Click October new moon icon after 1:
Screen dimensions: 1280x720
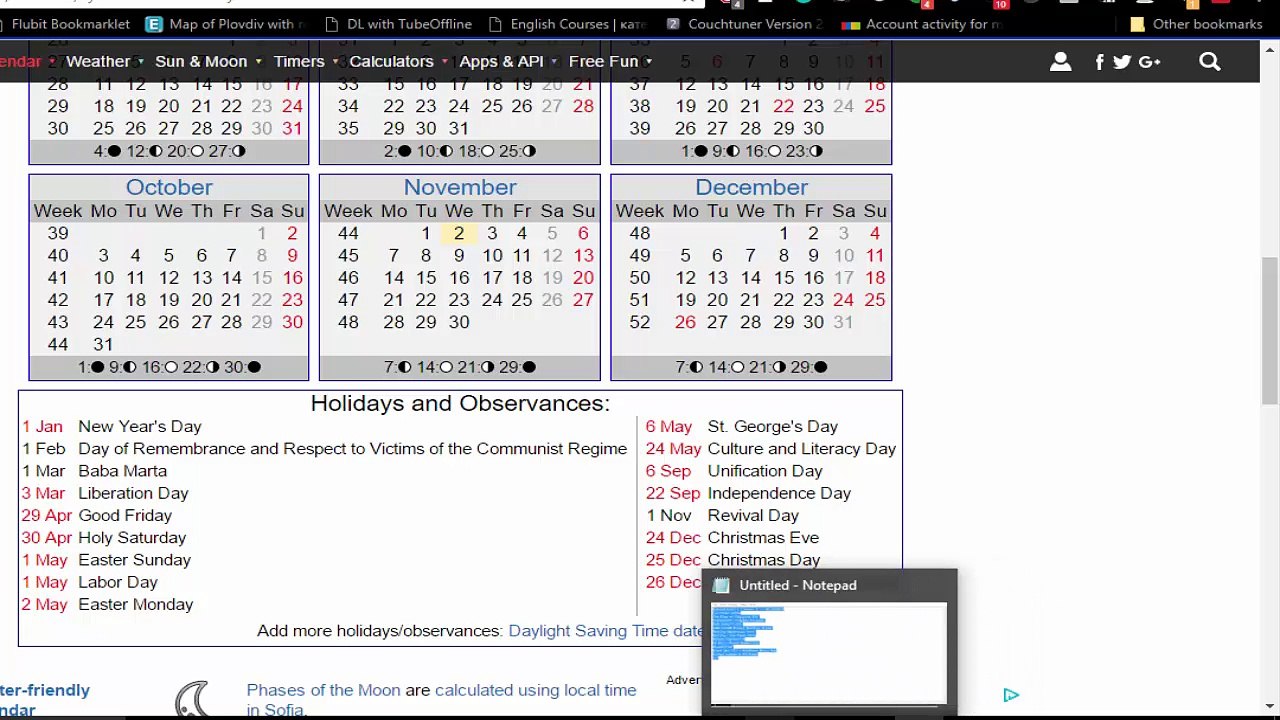pos(97,367)
